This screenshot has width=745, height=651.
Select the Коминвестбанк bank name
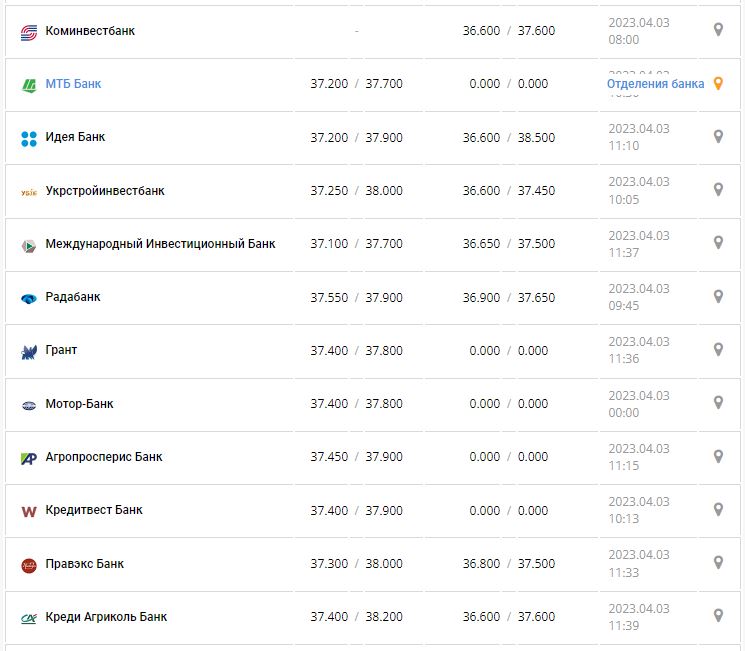coord(90,31)
